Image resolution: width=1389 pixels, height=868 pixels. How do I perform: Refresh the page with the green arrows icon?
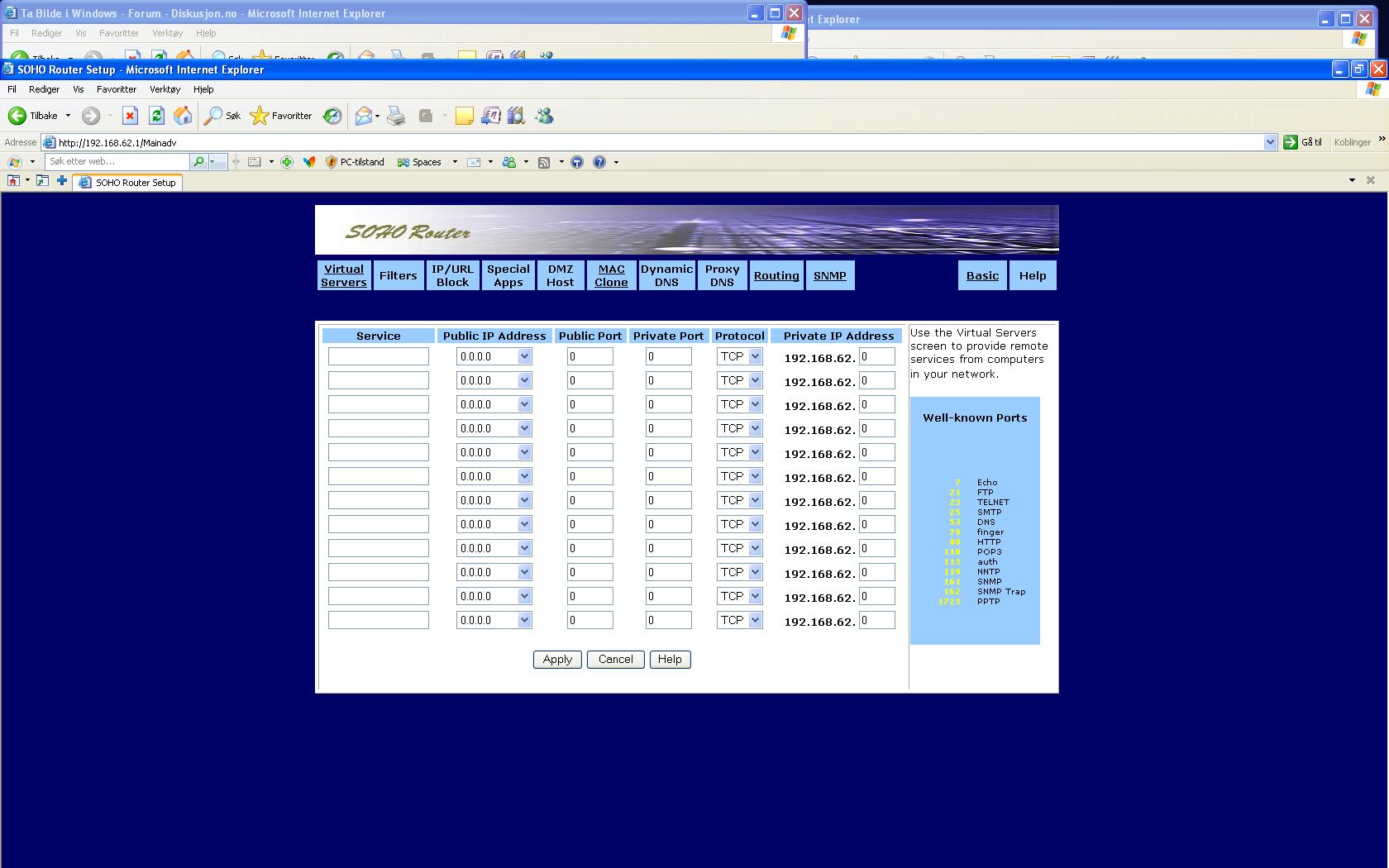[156, 116]
